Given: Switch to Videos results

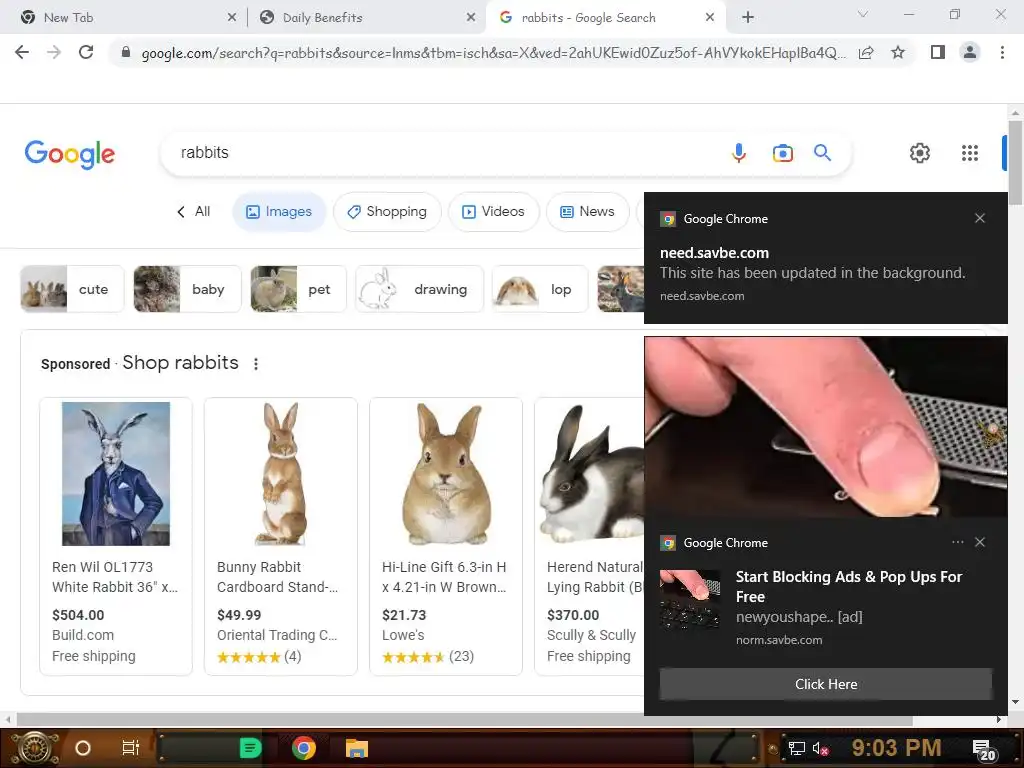Looking at the screenshot, I should pos(494,212).
